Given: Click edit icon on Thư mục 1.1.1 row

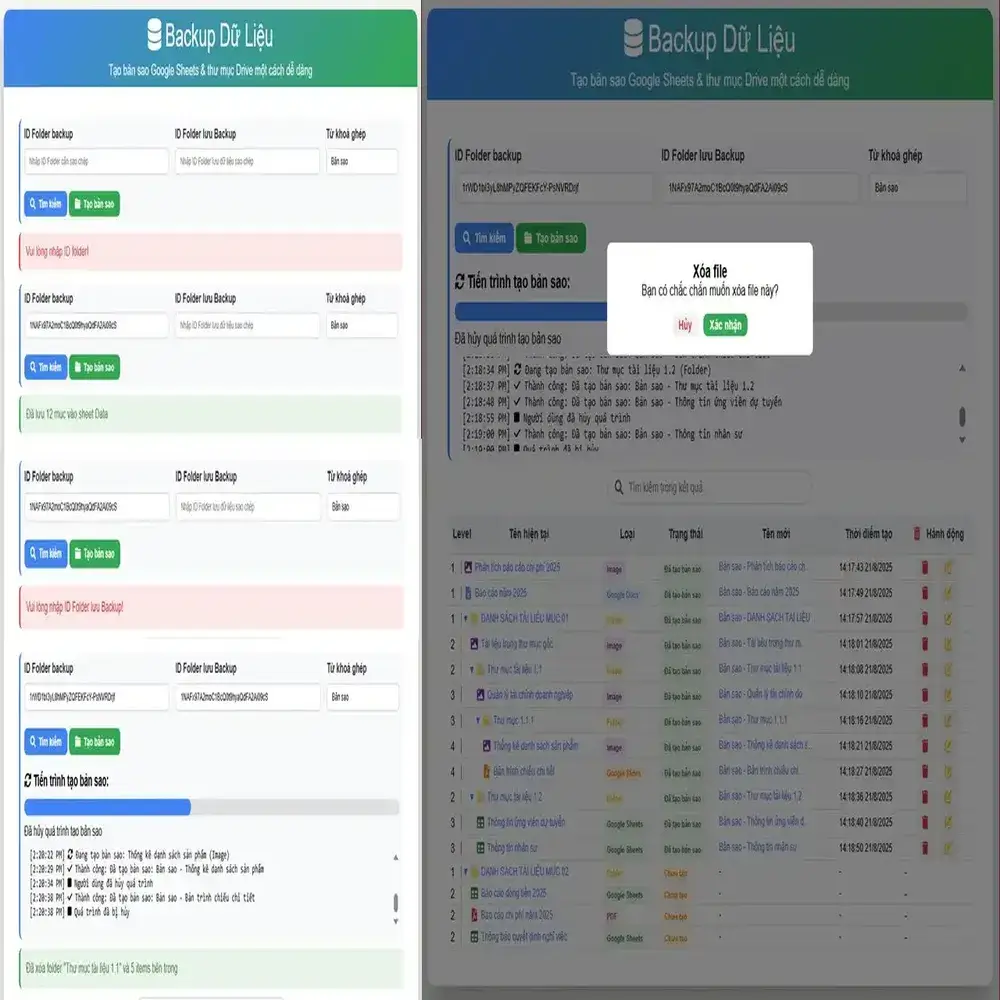Looking at the screenshot, I should (948, 720).
